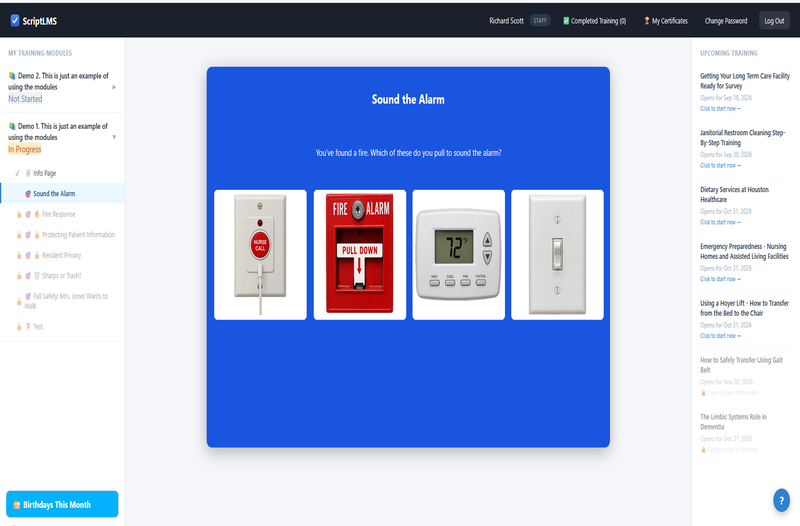Click the Demo 2 books icon

(x=12, y=76)
